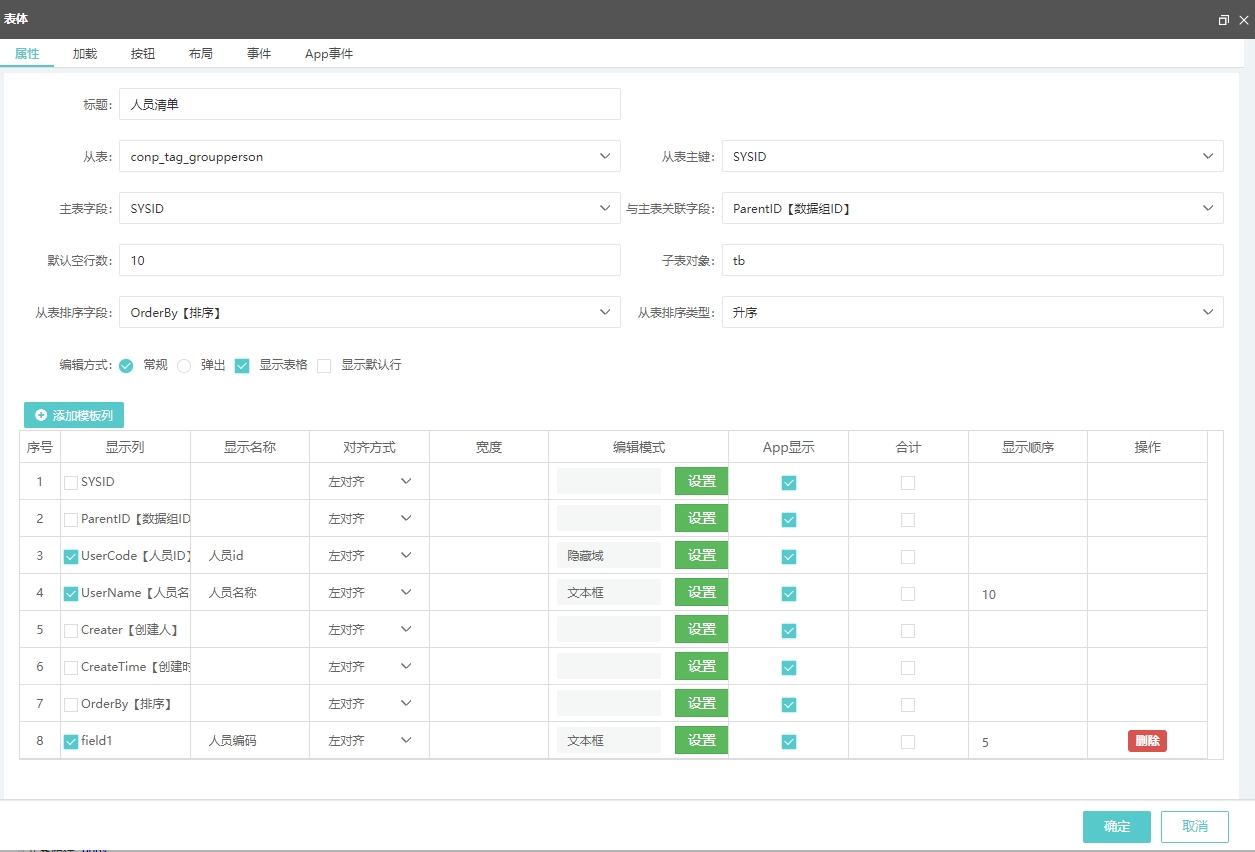Viewport: 1255px width, 852px height.
Task: Uncheck the UserName display column checkbox
Action: (71, 593)
